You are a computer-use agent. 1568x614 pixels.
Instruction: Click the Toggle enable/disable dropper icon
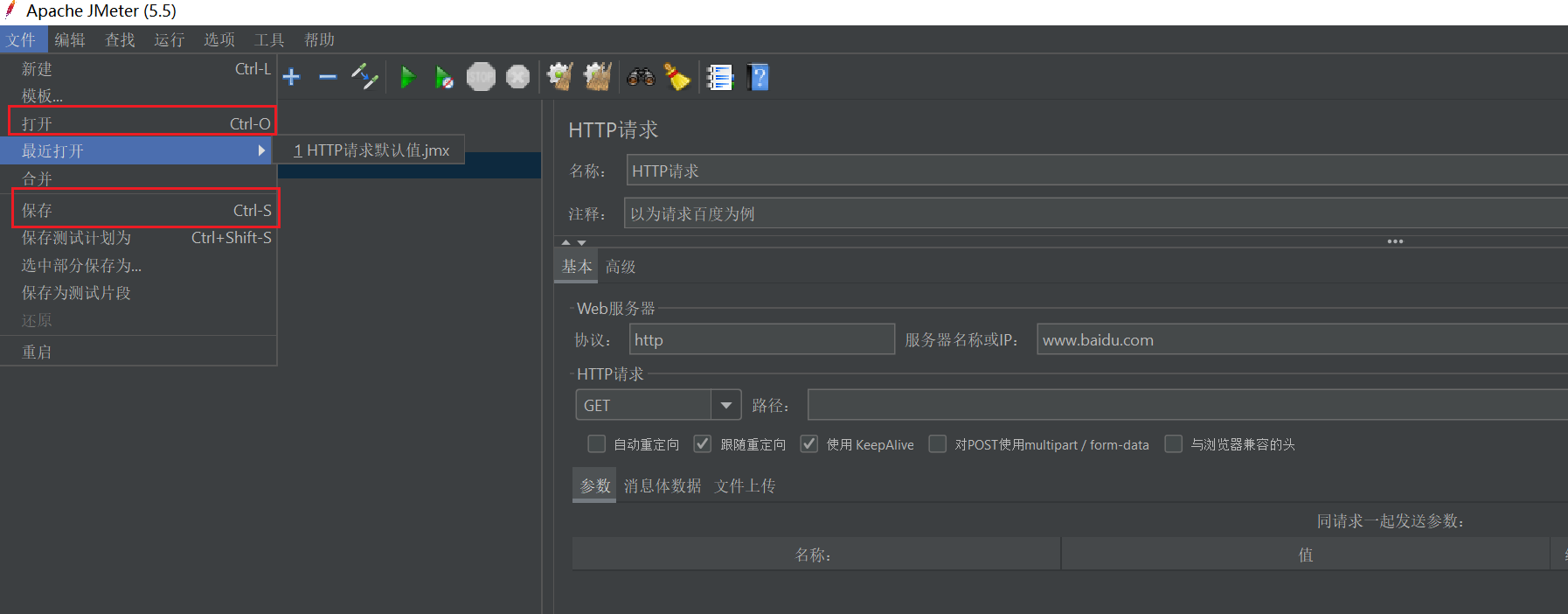pos(364,77)
